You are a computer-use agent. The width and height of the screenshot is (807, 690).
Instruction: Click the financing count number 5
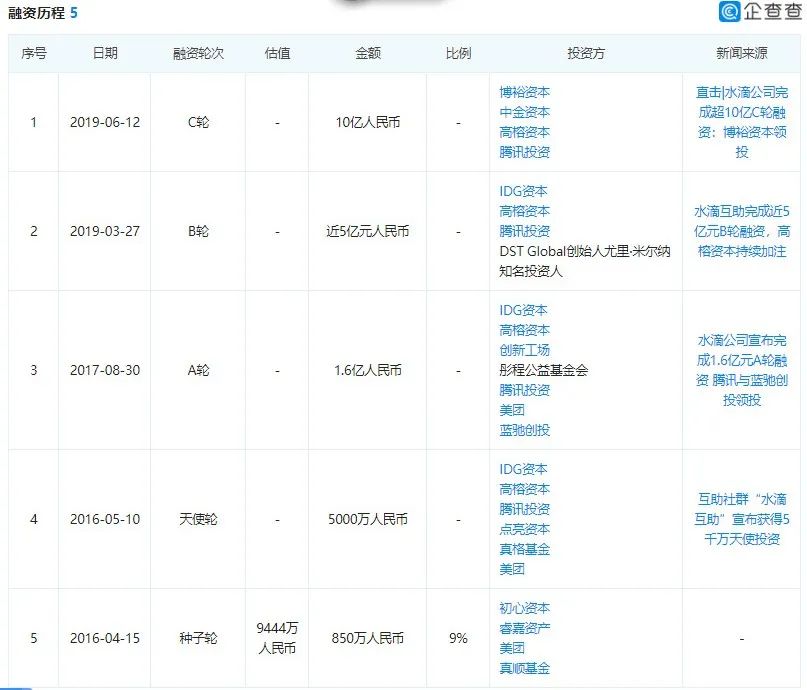tap(74, 13)
